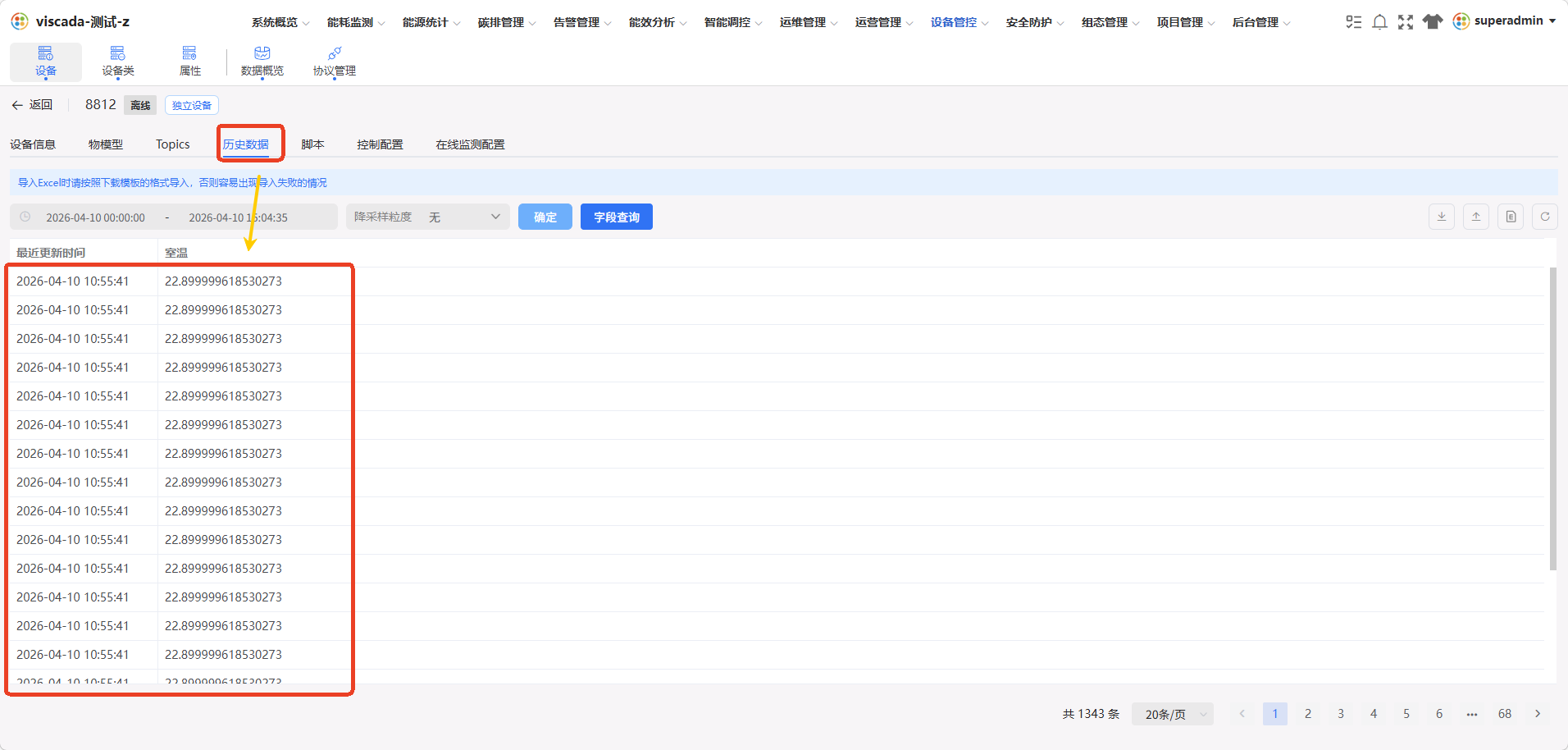Open the 设备 devices section icon
This screenshot has width=1568, height=750.
46,53
